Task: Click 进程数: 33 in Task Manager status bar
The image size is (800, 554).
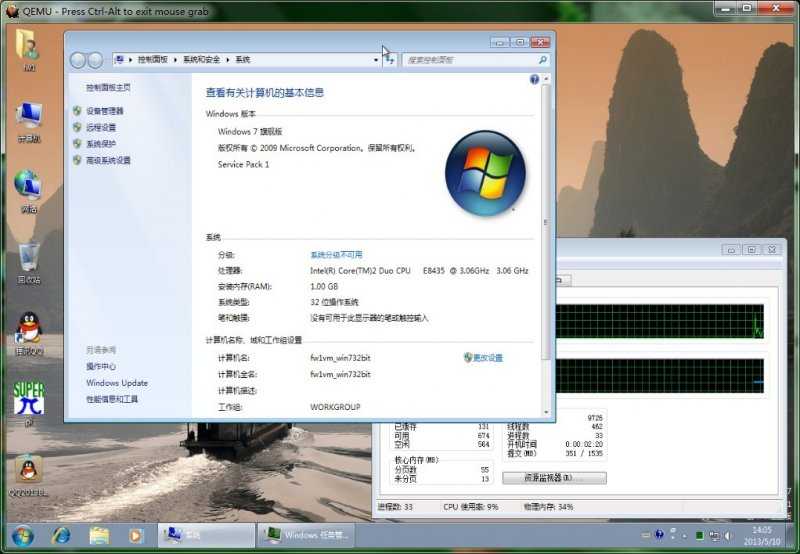Action: [x=395, y=507]
